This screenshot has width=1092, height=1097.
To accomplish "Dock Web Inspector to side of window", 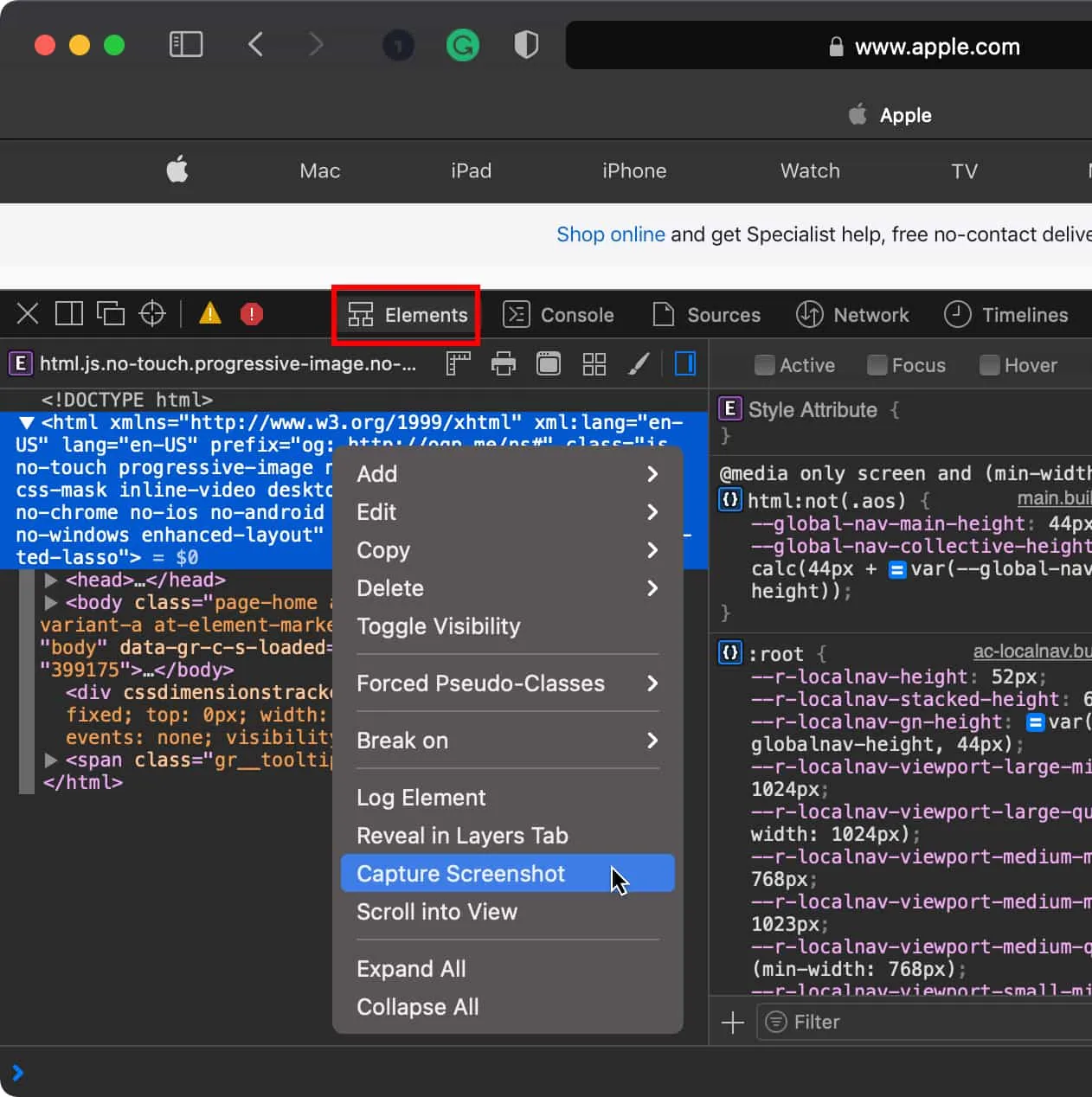I will pyautogui.click(x=69, y=313).
